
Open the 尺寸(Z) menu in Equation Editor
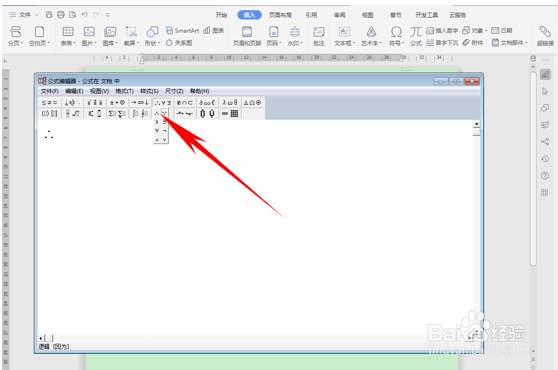click(174, 91)
